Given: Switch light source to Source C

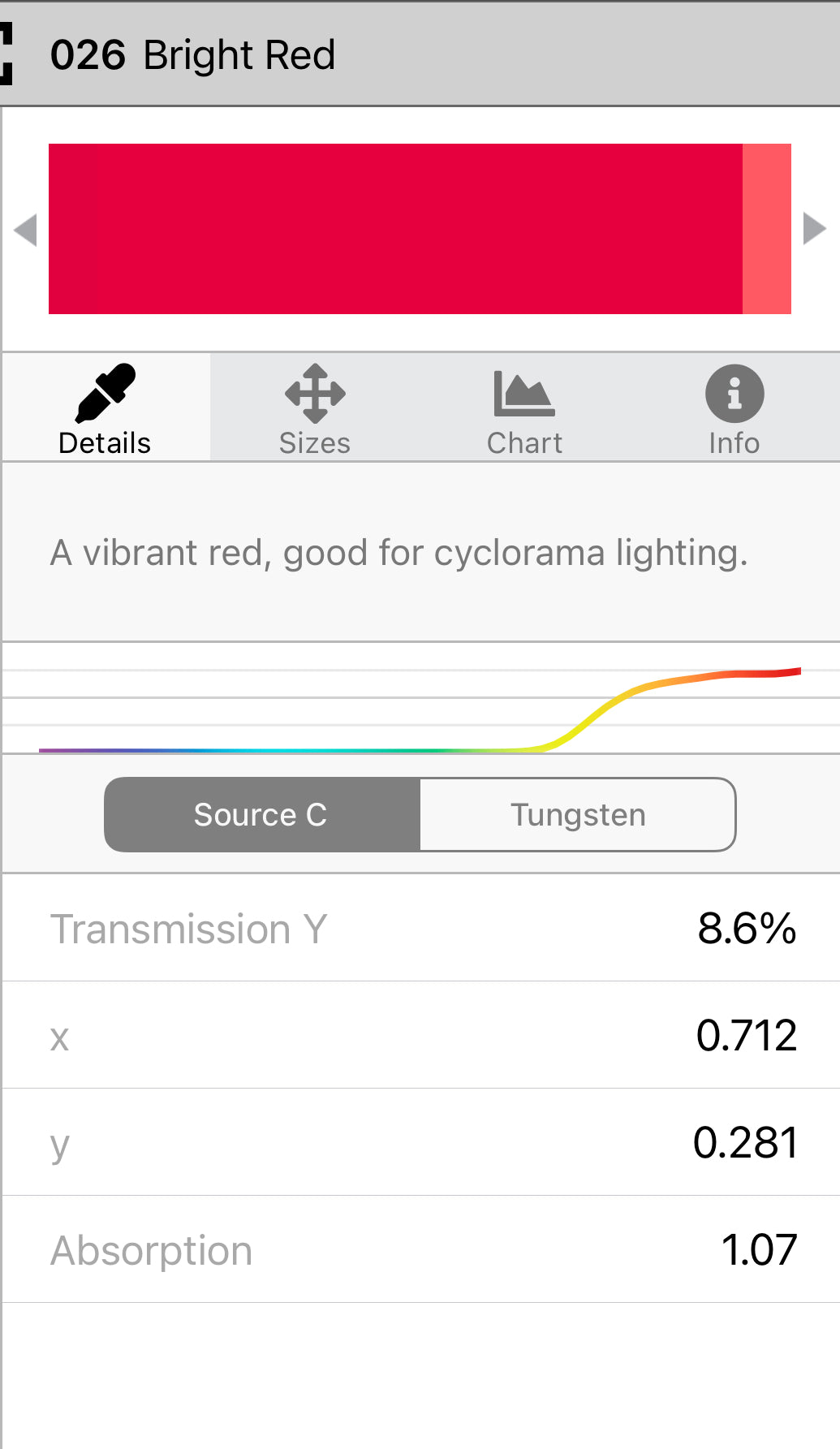Looking at the screenshot, I should pyautogui.click(x=261, y=814).
